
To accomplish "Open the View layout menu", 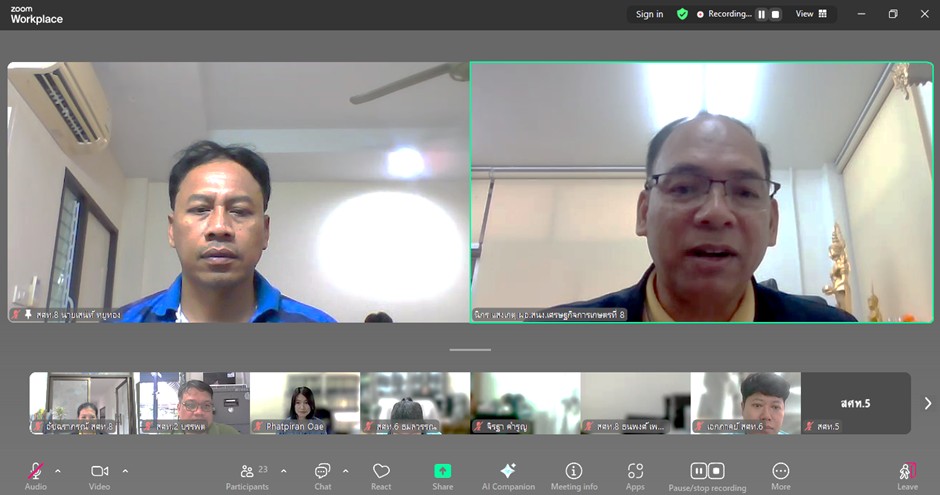I will [811, 14].
